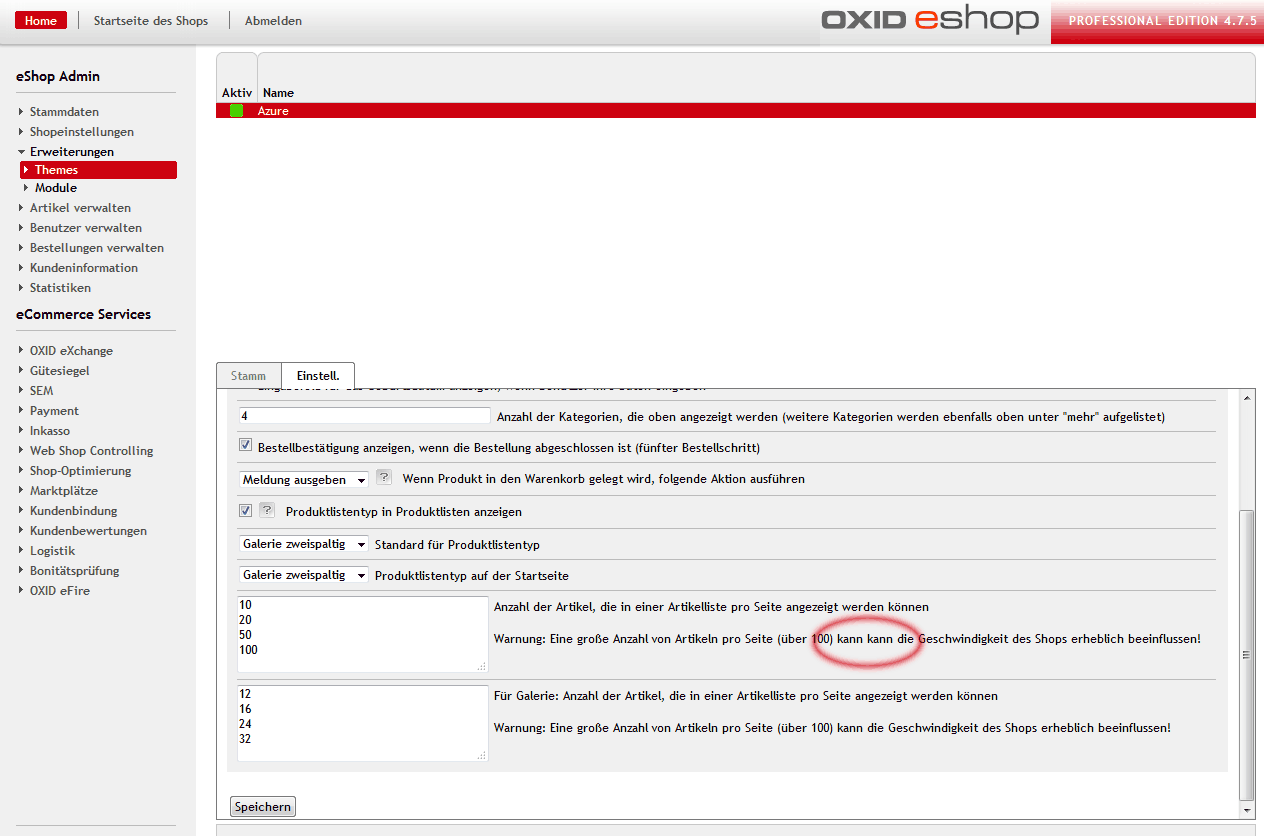Open Module under Erweiterungen
1264x836 pixels.
(x=56, y=188)
